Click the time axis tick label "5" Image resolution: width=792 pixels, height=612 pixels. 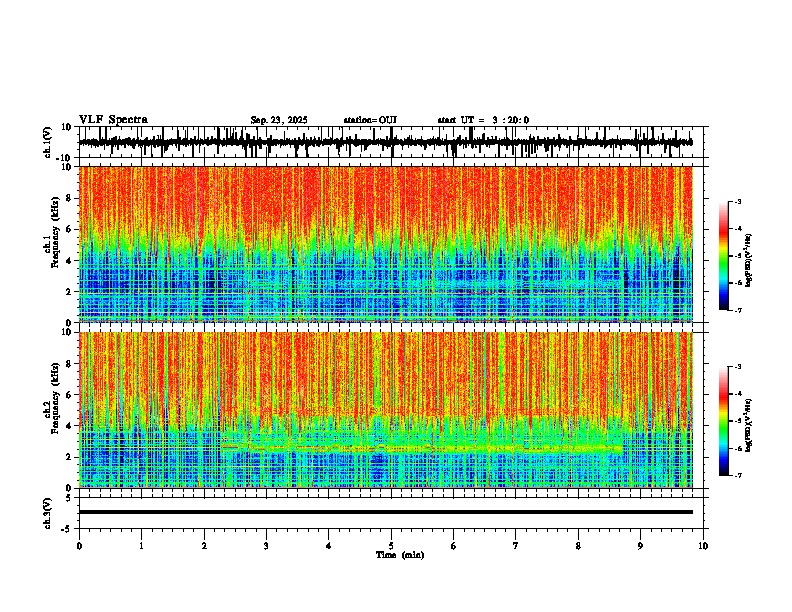click(x=391, y=546)
